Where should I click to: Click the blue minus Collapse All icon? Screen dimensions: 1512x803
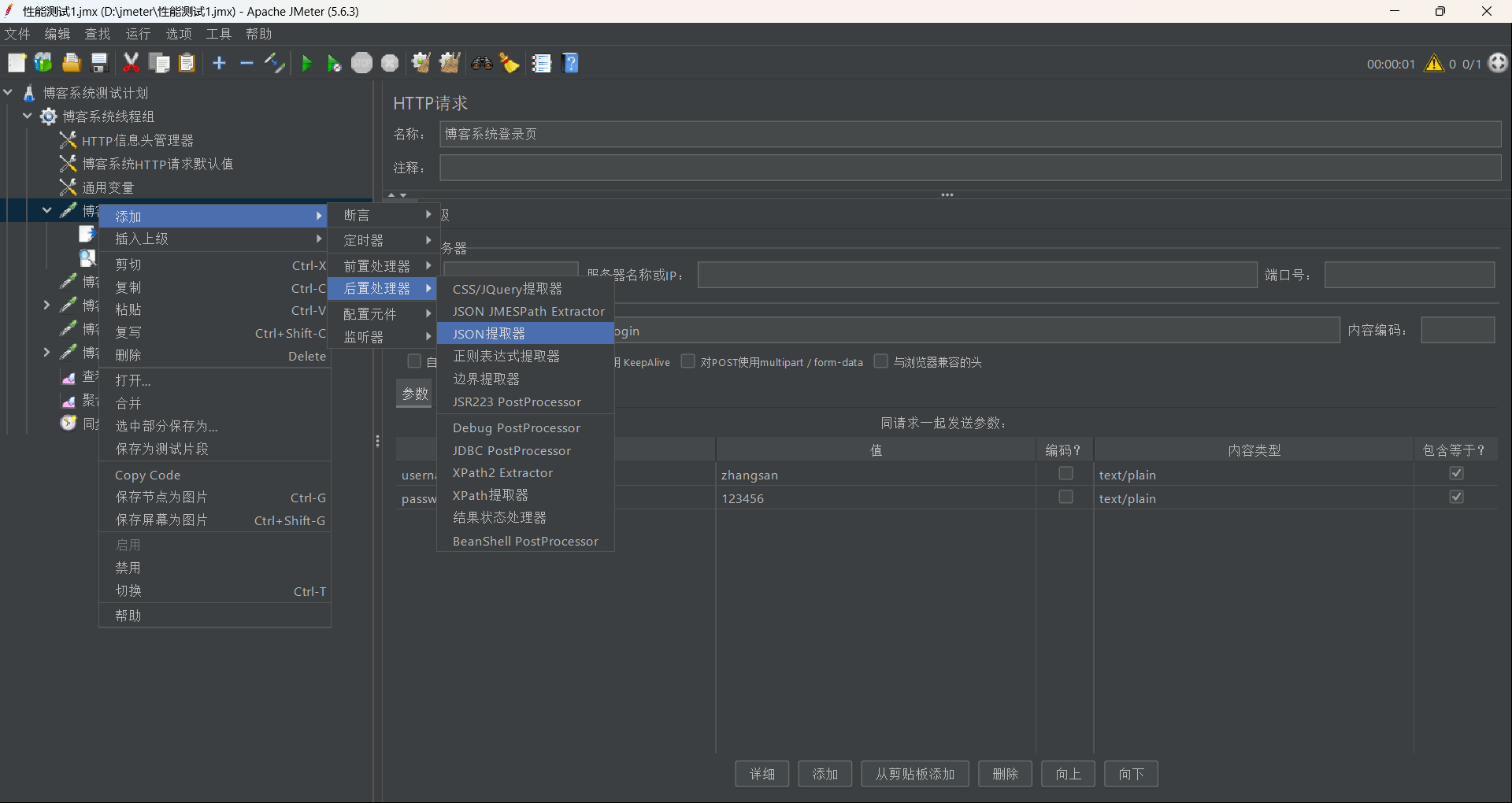[246, 63]
